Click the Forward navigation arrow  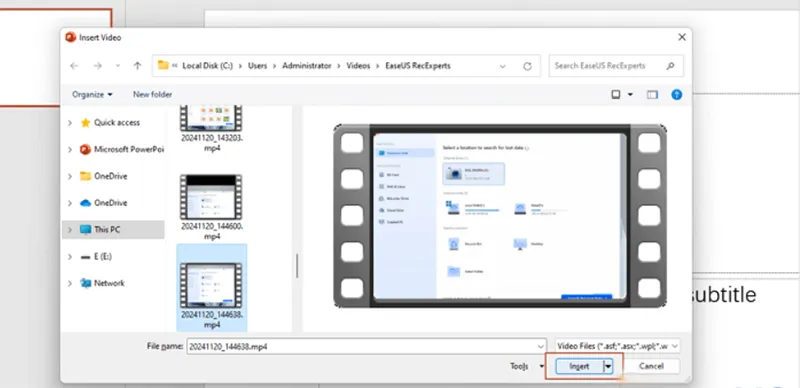97,66
